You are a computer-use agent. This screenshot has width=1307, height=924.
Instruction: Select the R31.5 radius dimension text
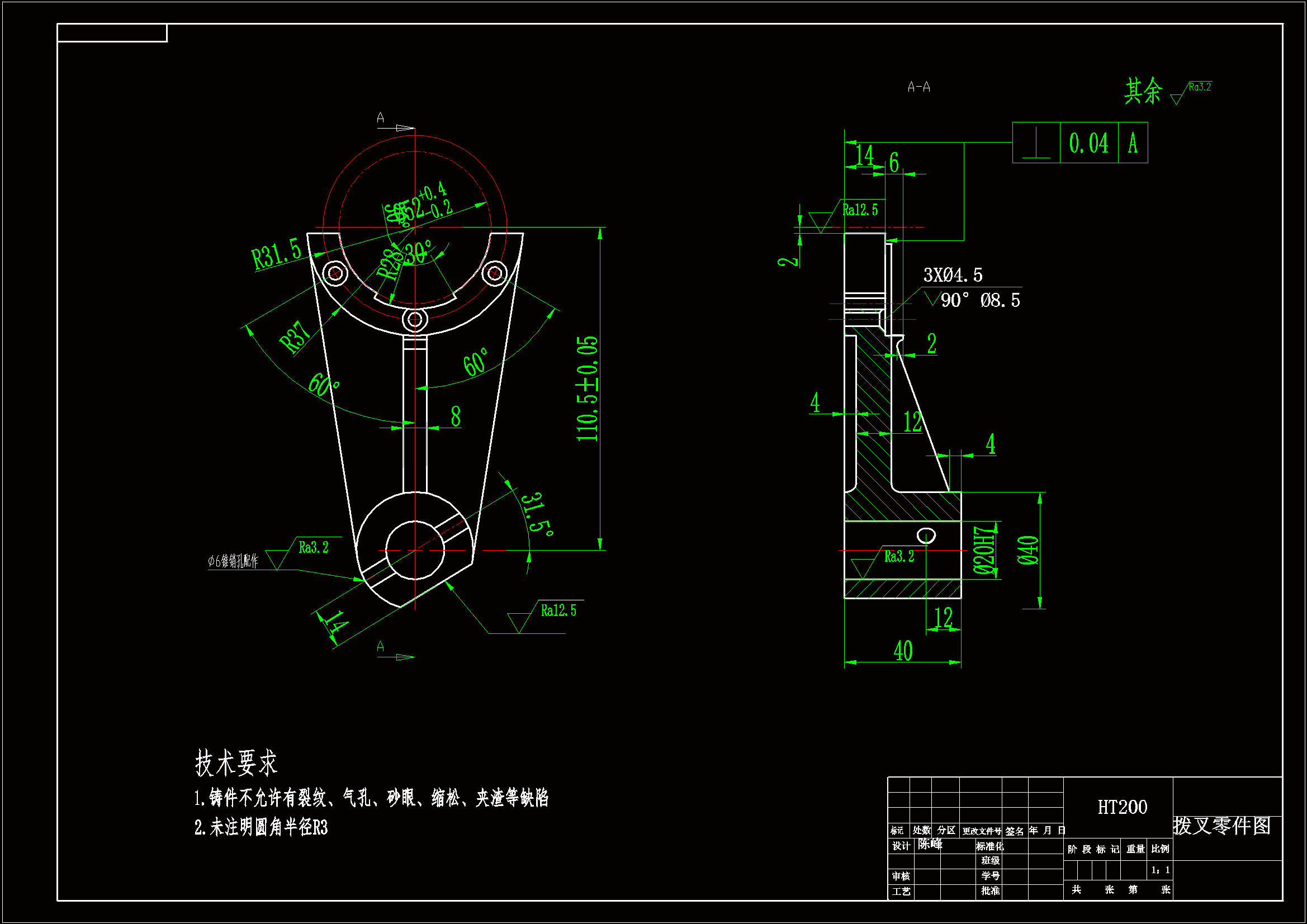(277, 253)
